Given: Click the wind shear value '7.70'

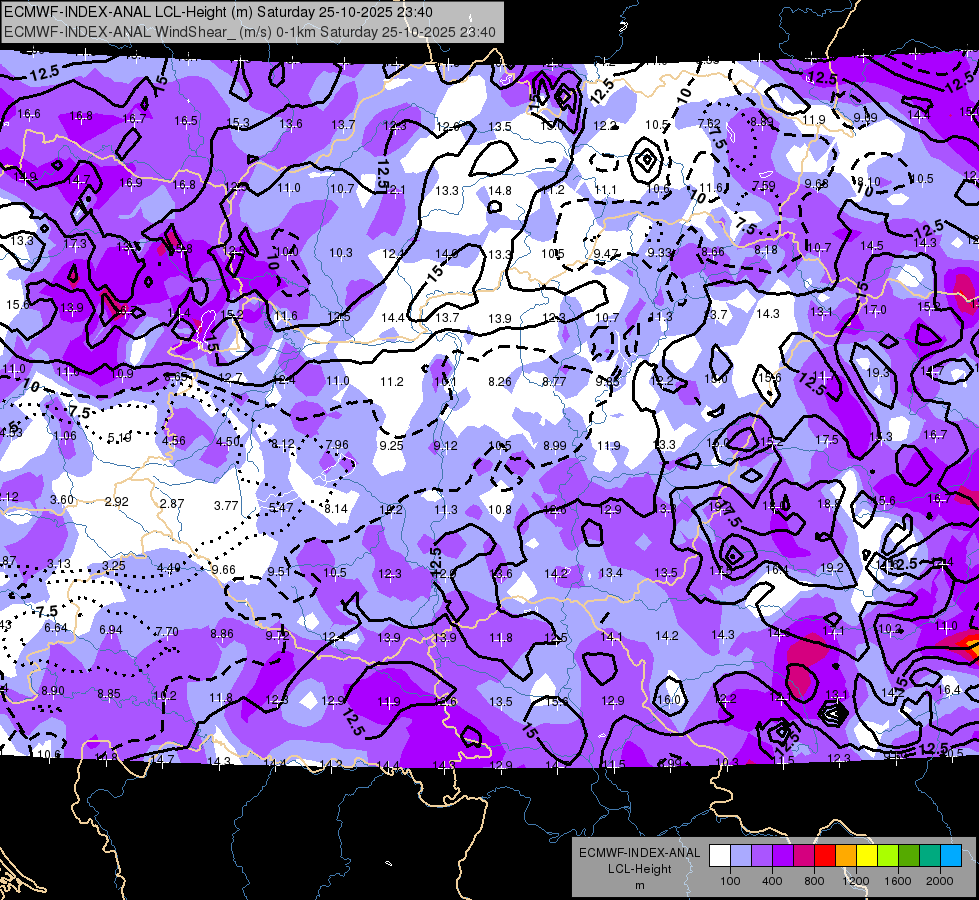Looking at the screenshot, I should [x=167, y=632].
